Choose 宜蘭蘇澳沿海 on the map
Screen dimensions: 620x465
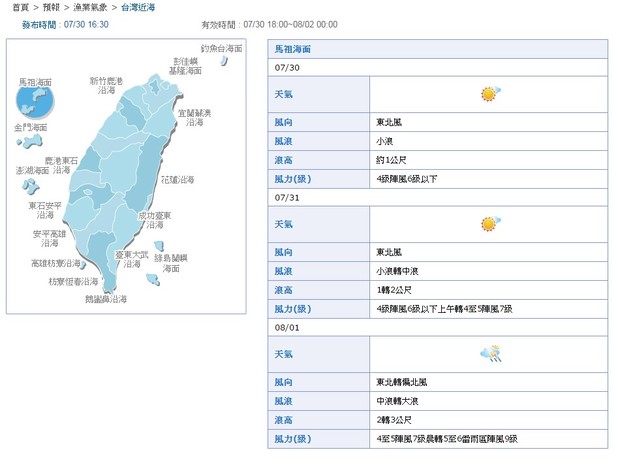click(x=194, y=119)
